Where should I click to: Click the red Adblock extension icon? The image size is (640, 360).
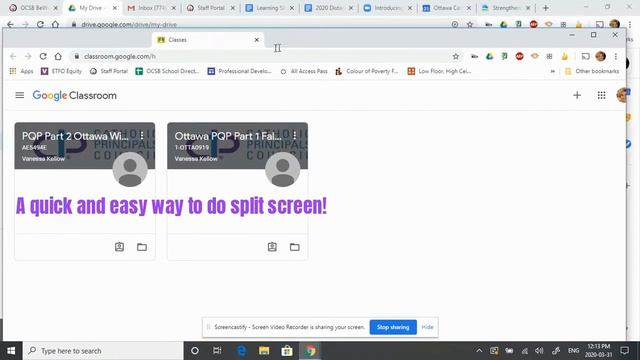coord(519,56)
